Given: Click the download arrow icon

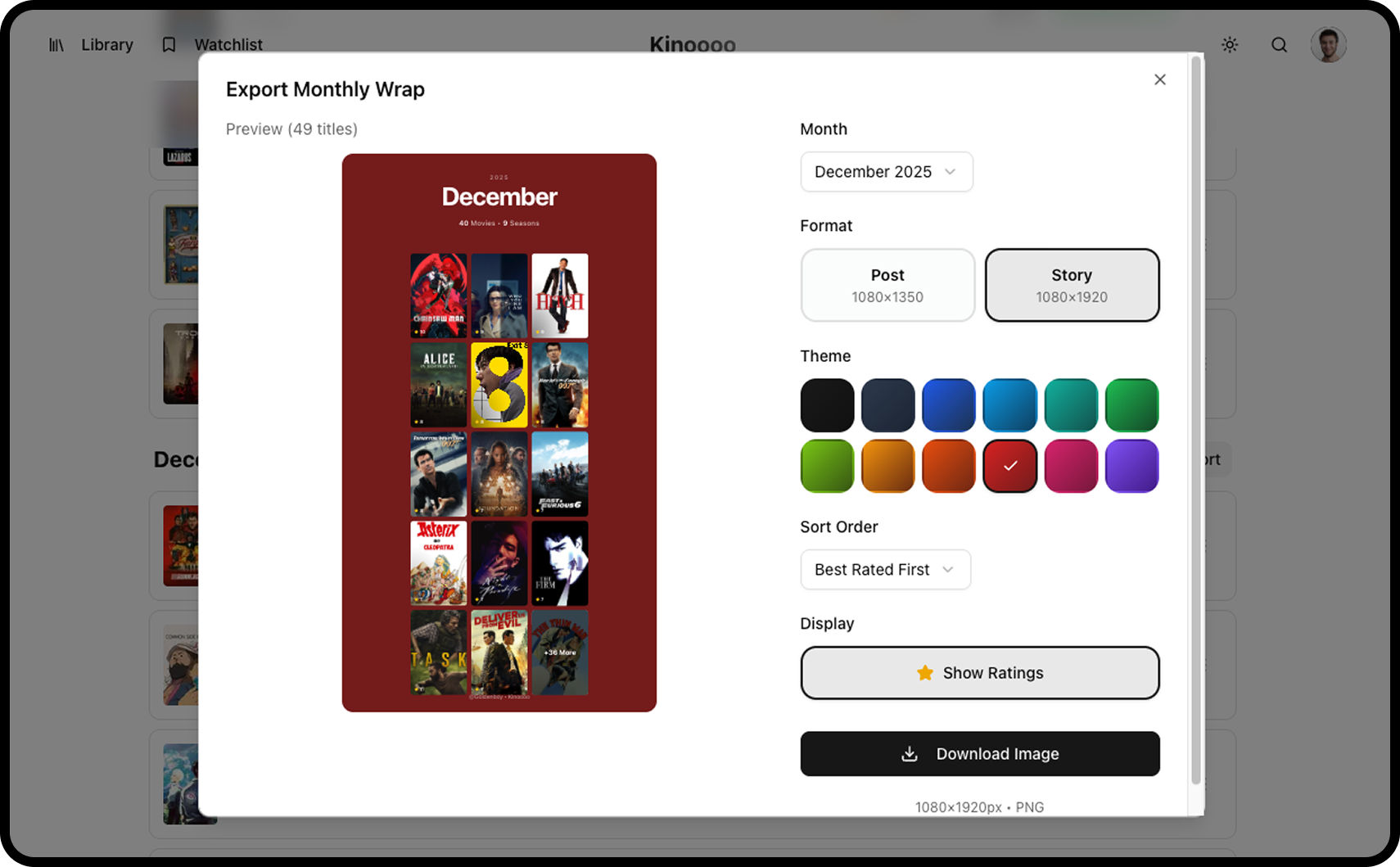Looking at the screenshot, I should pyautogui.click(x=910, y=754).
